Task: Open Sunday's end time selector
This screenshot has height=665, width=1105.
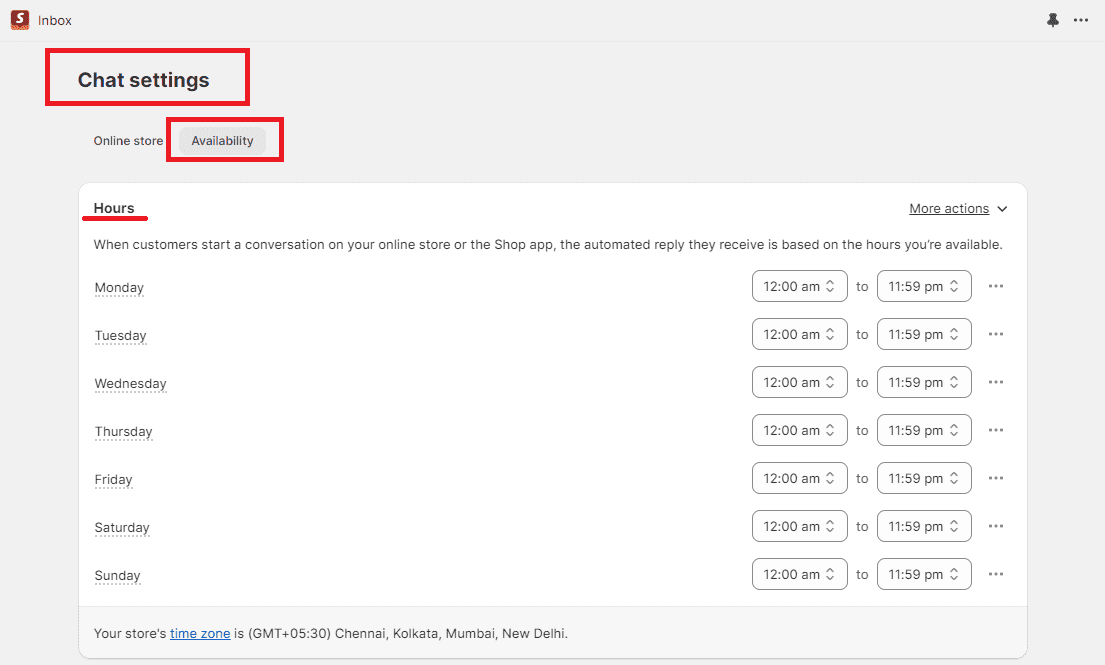Action: point(924,574)
